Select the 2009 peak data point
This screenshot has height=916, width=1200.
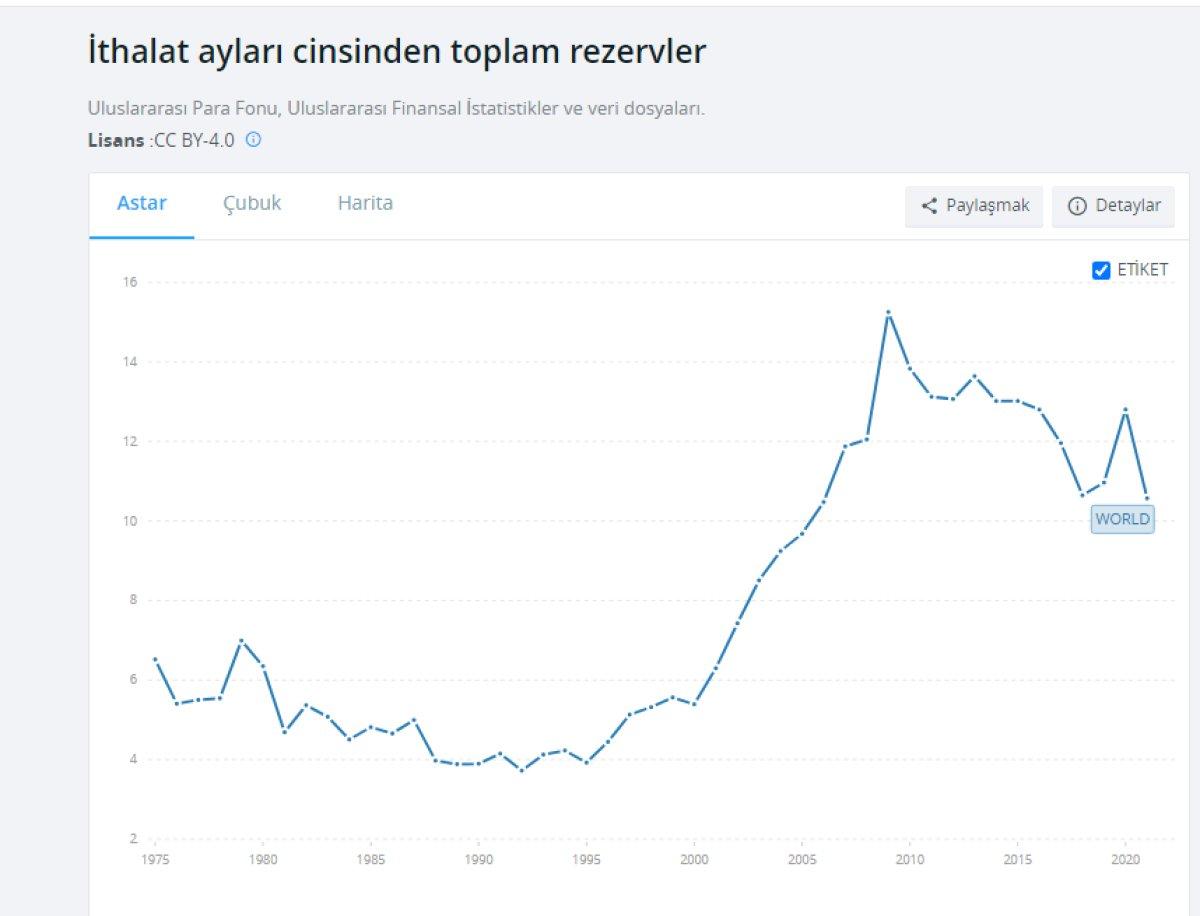click(x=888, y=313)
